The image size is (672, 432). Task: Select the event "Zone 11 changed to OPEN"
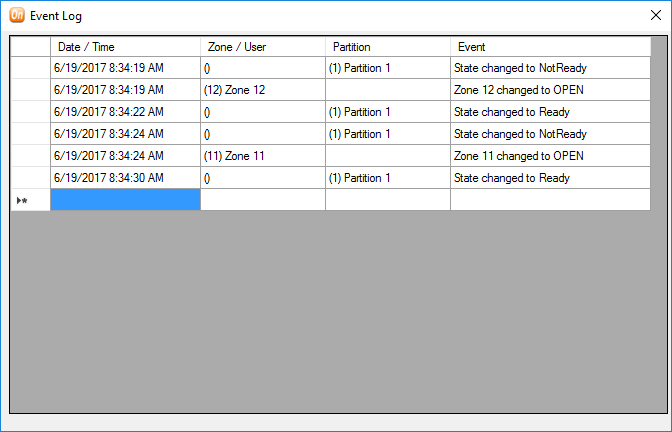pos(550,156)
